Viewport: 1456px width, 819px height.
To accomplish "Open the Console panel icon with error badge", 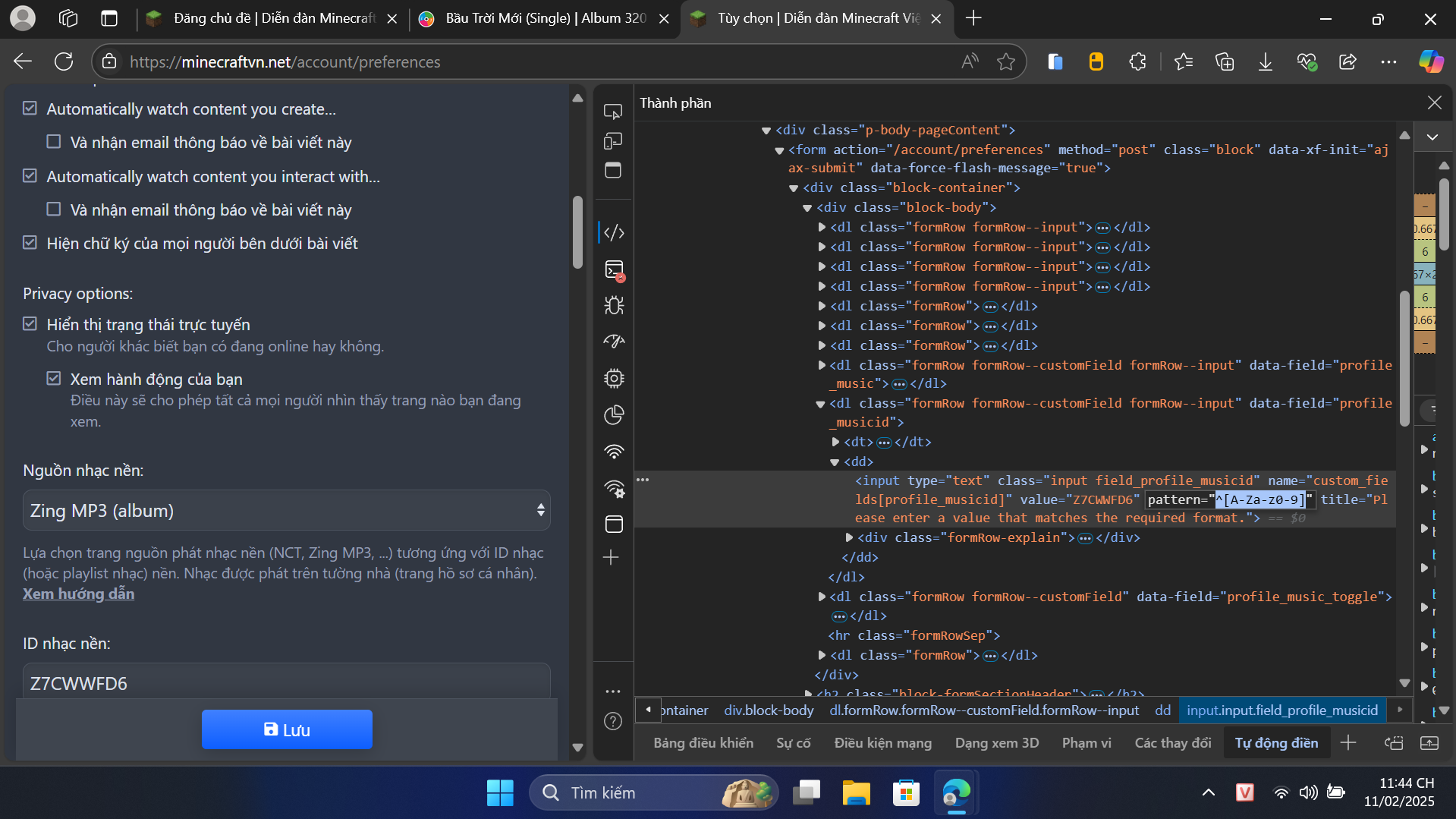I will click(x=614, y=270).
